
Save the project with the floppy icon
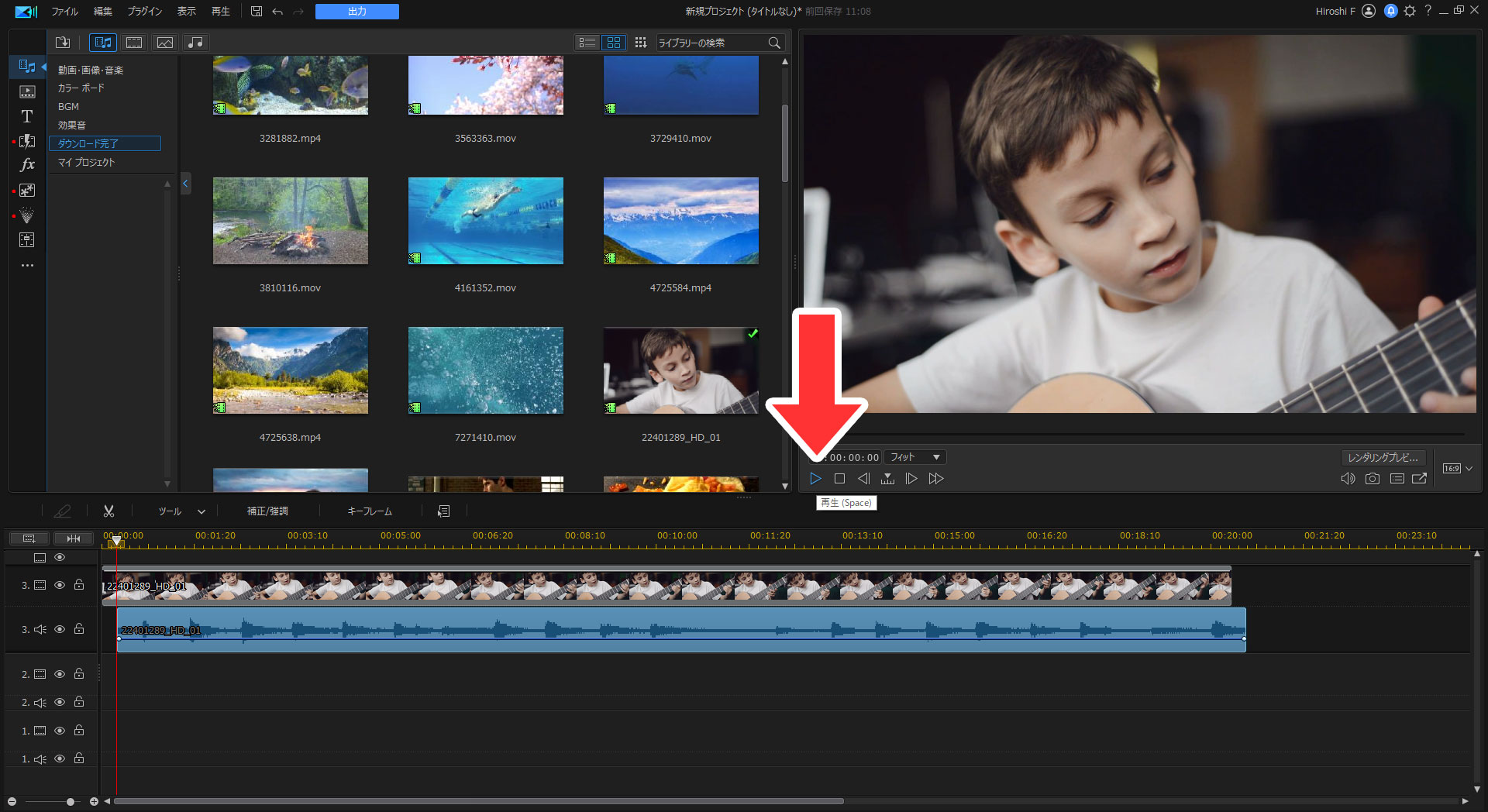257,12
